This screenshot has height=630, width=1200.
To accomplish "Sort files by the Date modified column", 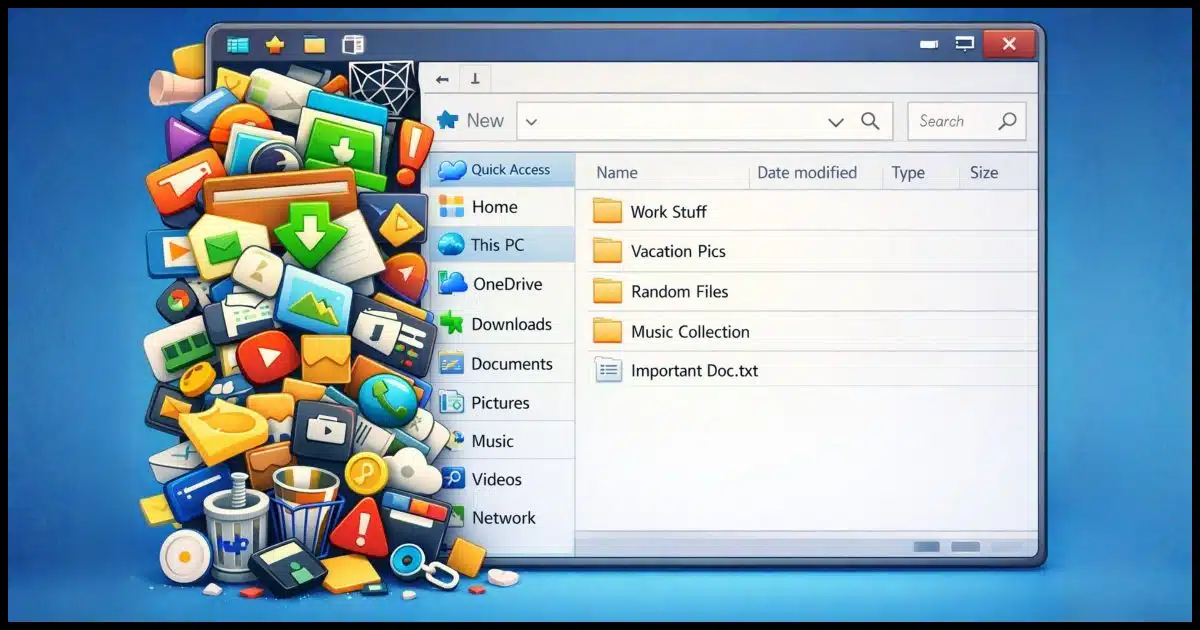I will (x=805, y=172).
